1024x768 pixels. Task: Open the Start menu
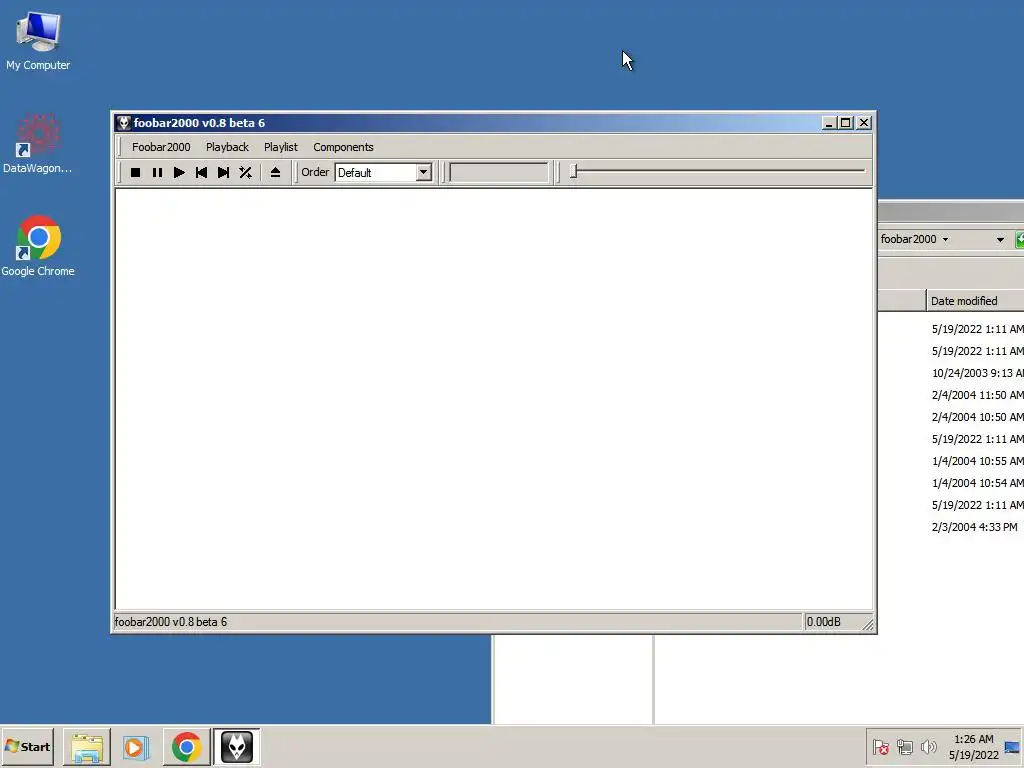click(27, 746)
